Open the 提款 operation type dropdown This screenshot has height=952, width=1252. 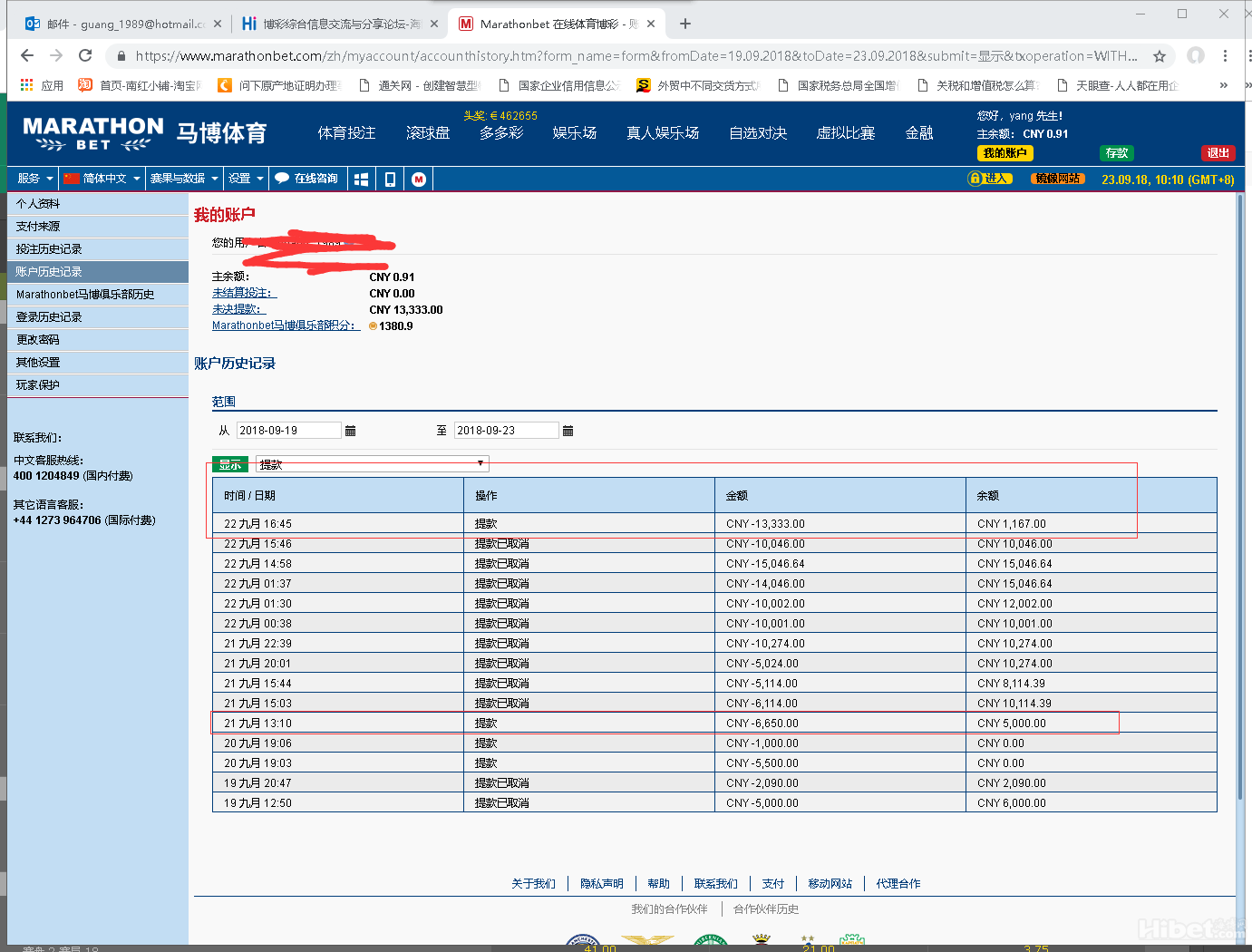(372, 464)
